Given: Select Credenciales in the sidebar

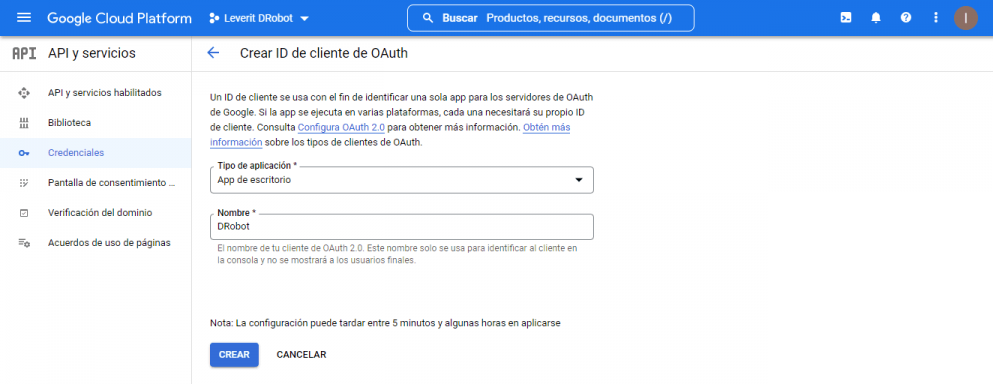Looking at the screenshot, I should 96,153.
